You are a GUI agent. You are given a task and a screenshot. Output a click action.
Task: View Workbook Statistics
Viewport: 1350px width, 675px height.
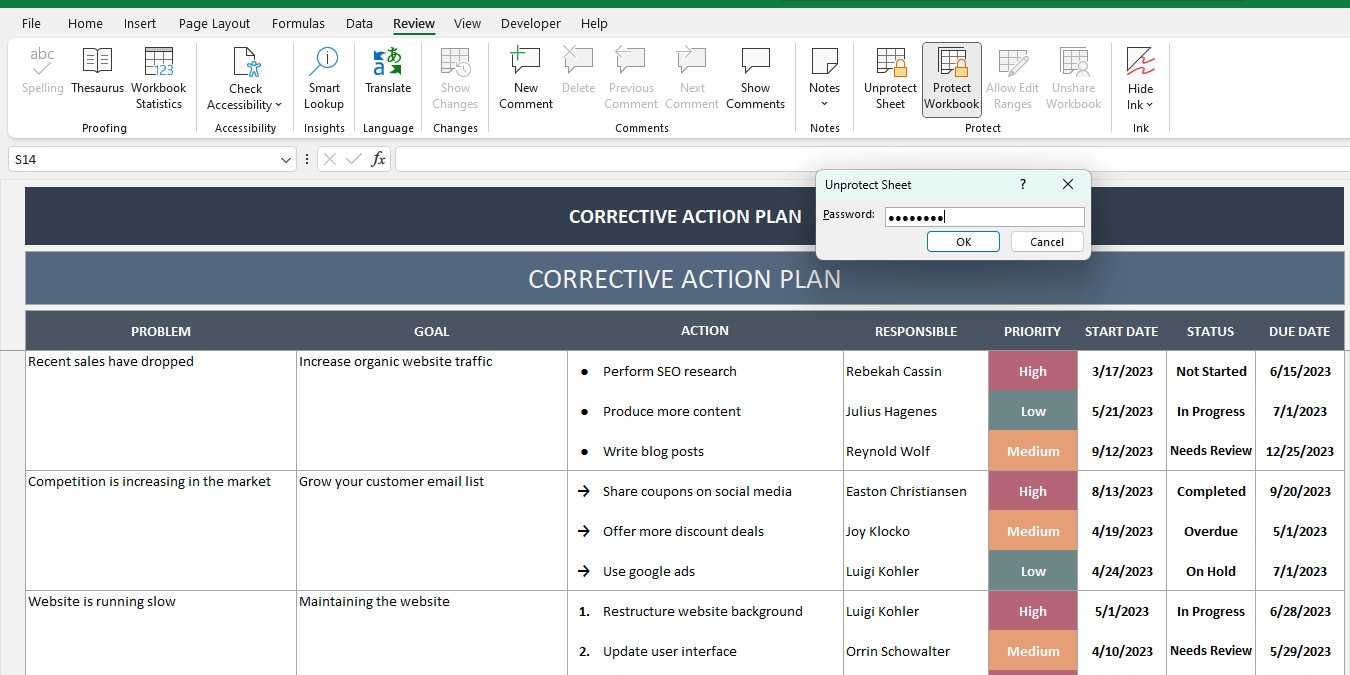[158, 78]
